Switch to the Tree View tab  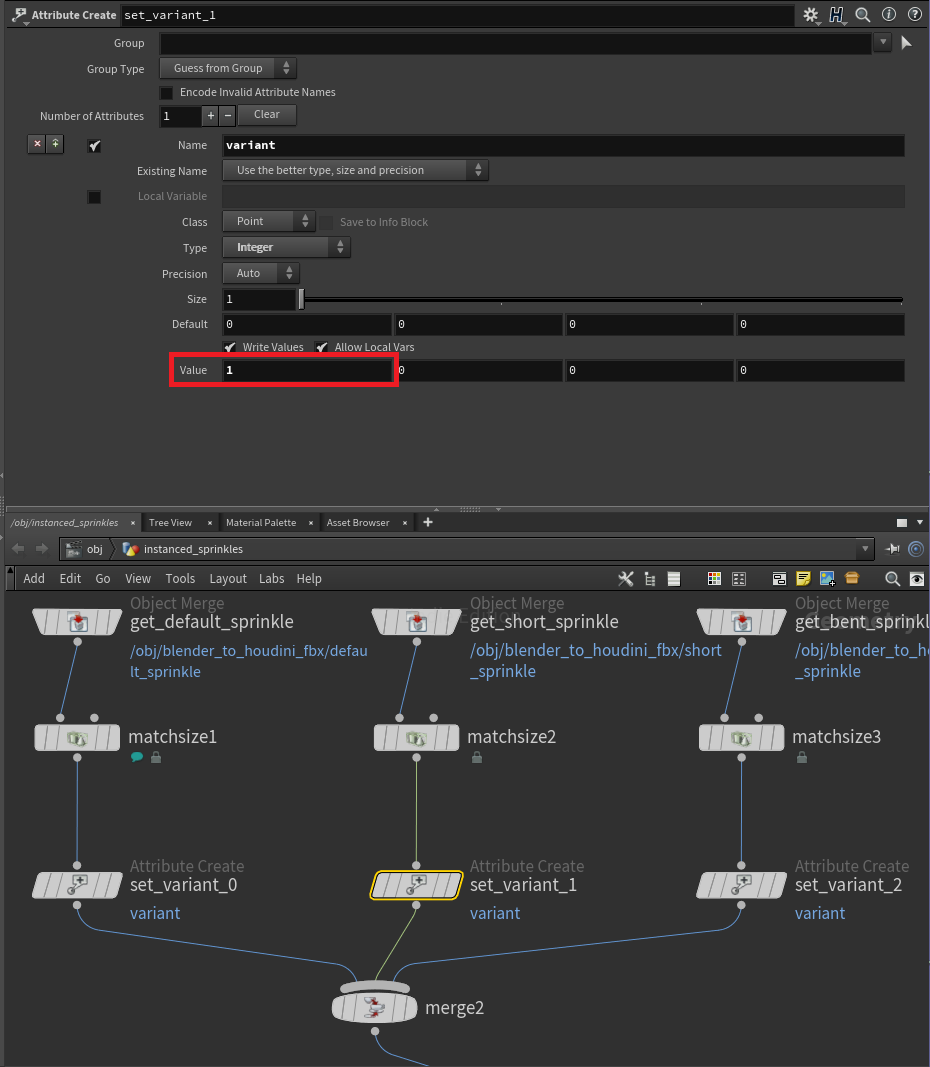click(170, 522)
